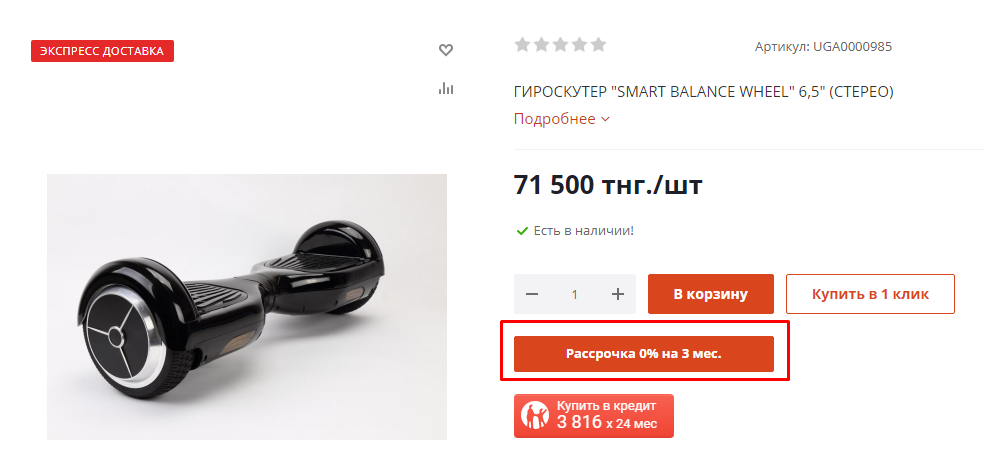
Task: Open the hoverboard product photo
Action: tap(247, 307)
